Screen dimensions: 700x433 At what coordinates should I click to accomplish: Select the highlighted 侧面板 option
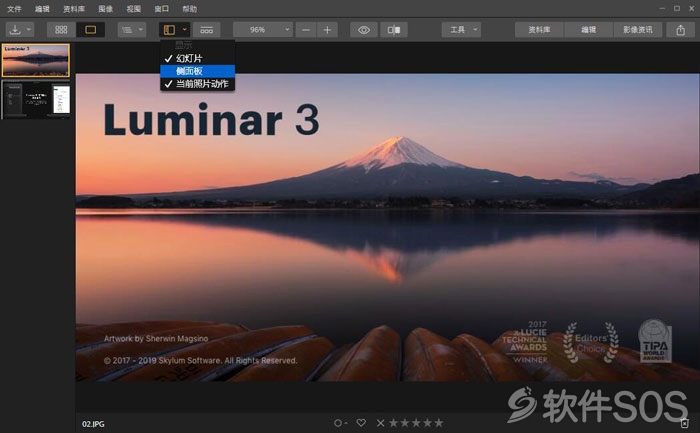coord(197,71)
